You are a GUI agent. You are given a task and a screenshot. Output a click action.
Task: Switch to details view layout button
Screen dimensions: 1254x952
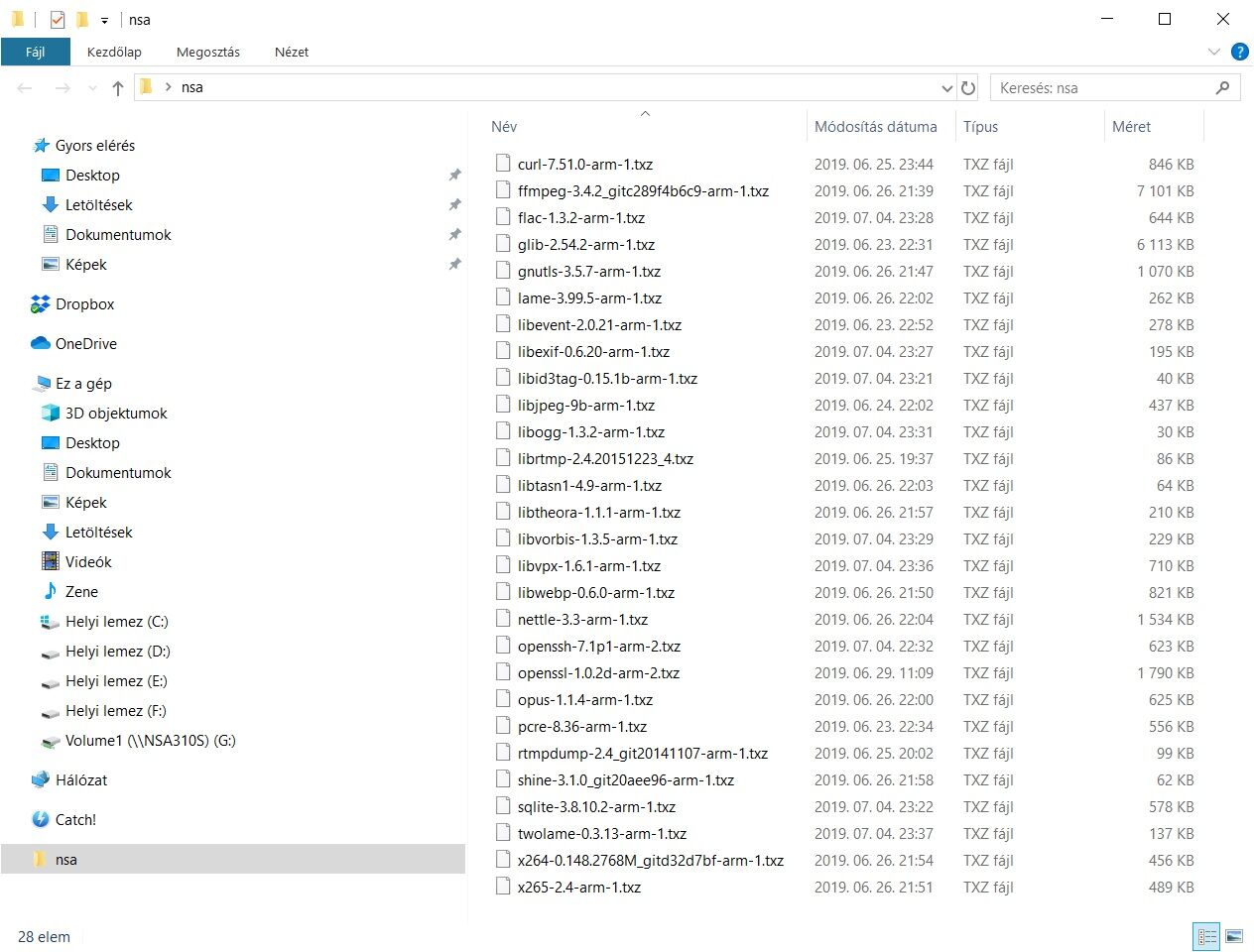point(1207,936)
